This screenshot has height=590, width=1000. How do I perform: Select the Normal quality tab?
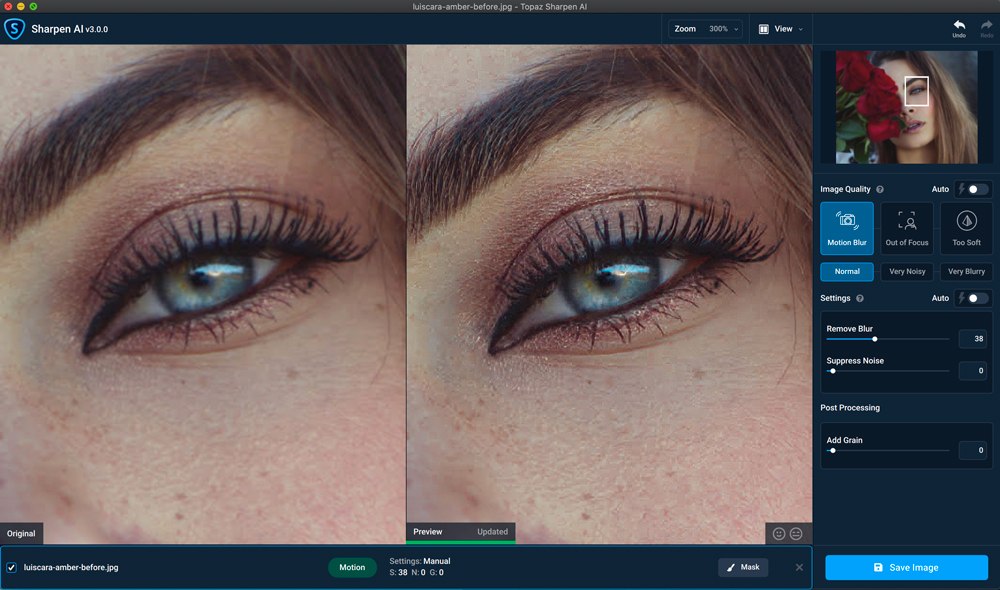pos(846,271)
